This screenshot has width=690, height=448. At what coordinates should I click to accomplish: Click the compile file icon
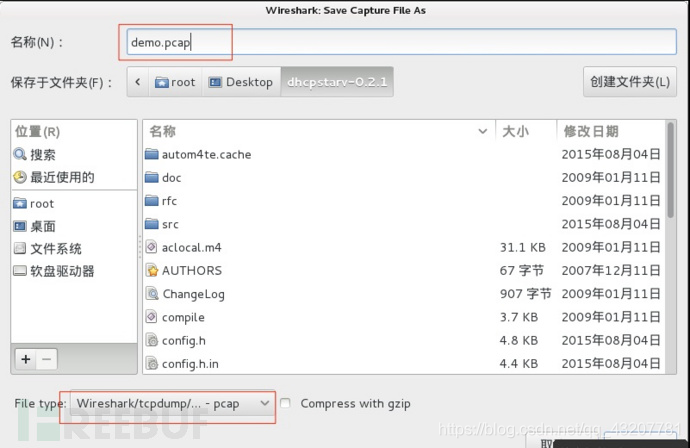[151, 317]
